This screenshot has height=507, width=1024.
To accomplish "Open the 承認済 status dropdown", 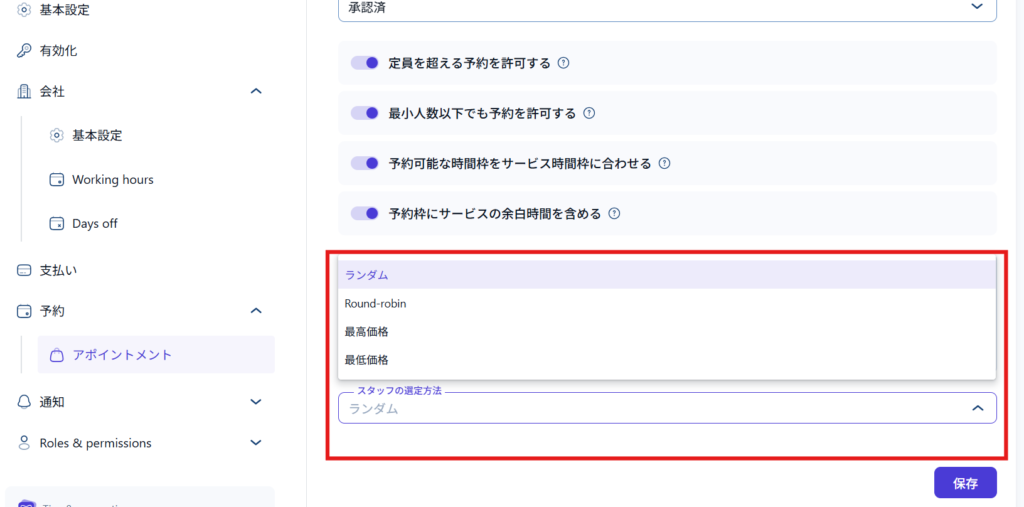I will (x=667, y=8).
